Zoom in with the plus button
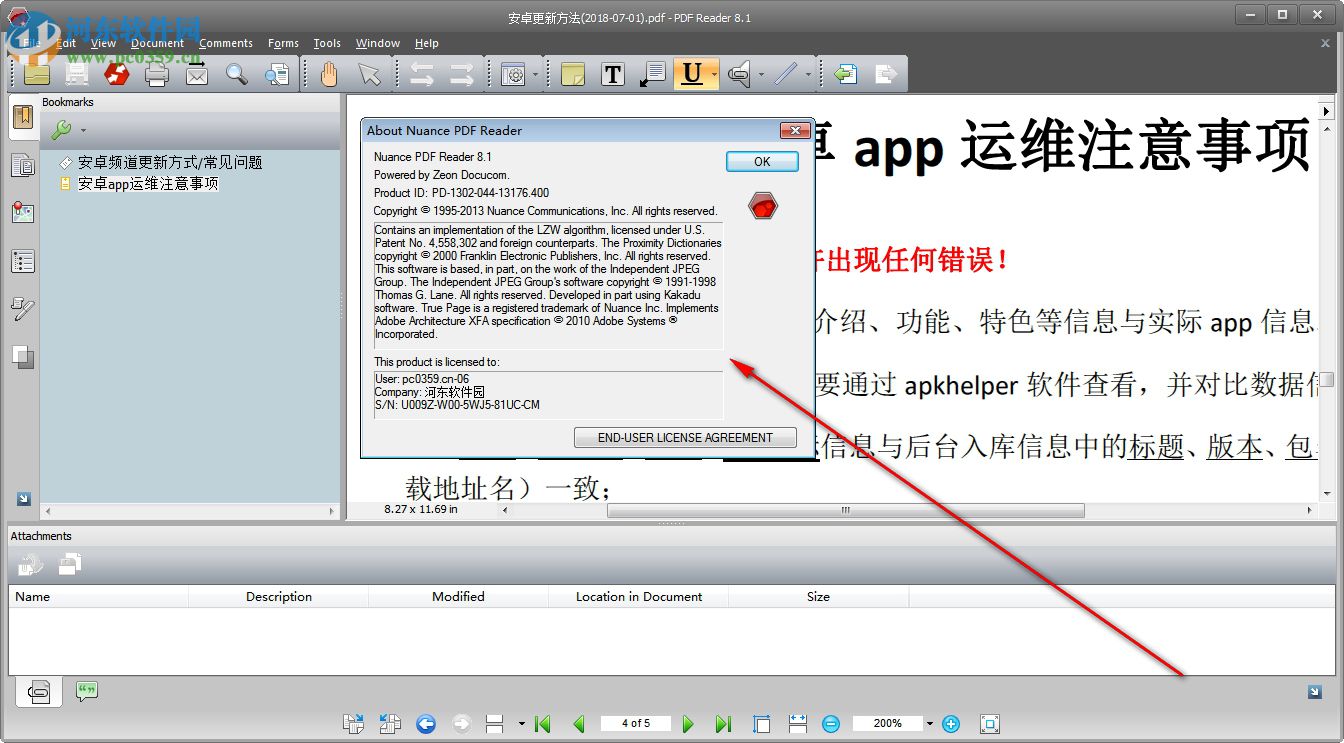 [x=951, y=723]
